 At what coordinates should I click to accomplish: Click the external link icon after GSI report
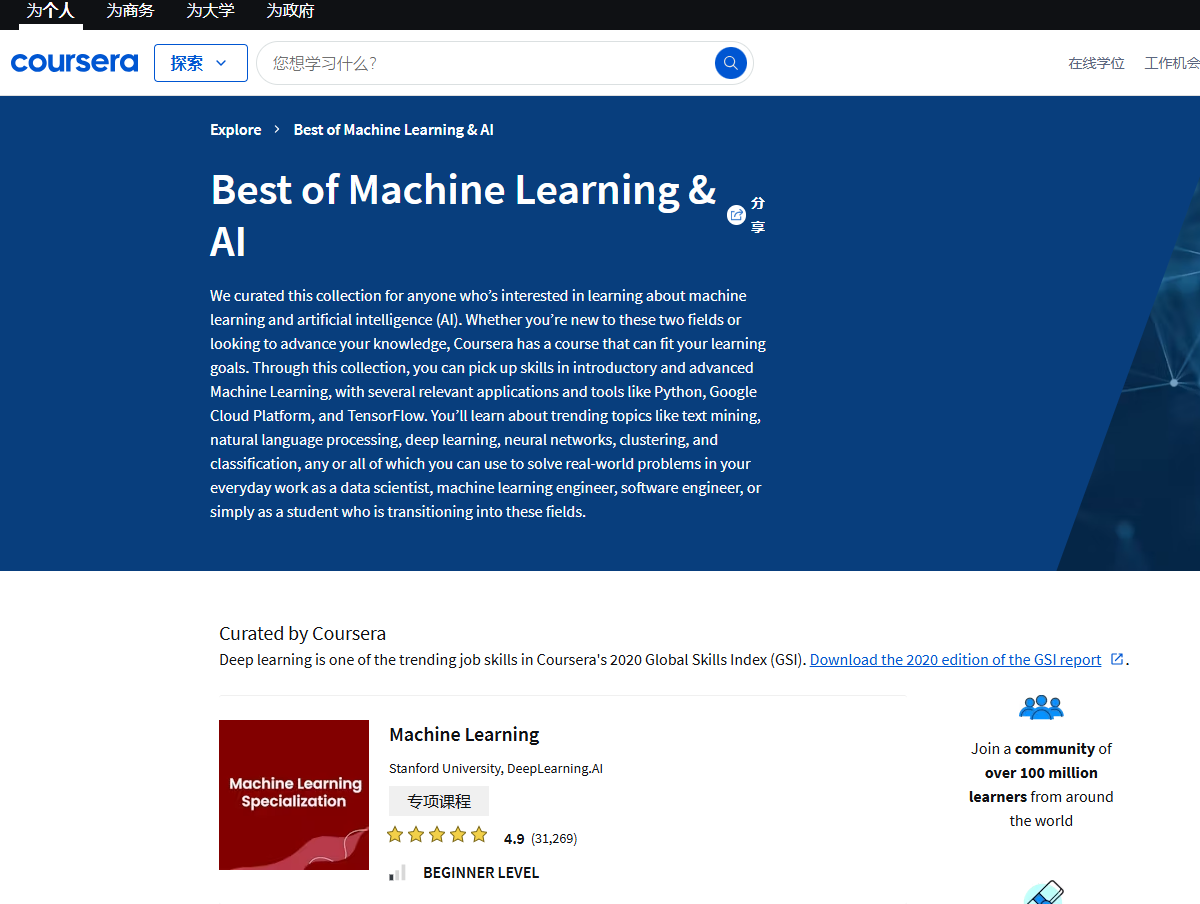point(1117,659)
